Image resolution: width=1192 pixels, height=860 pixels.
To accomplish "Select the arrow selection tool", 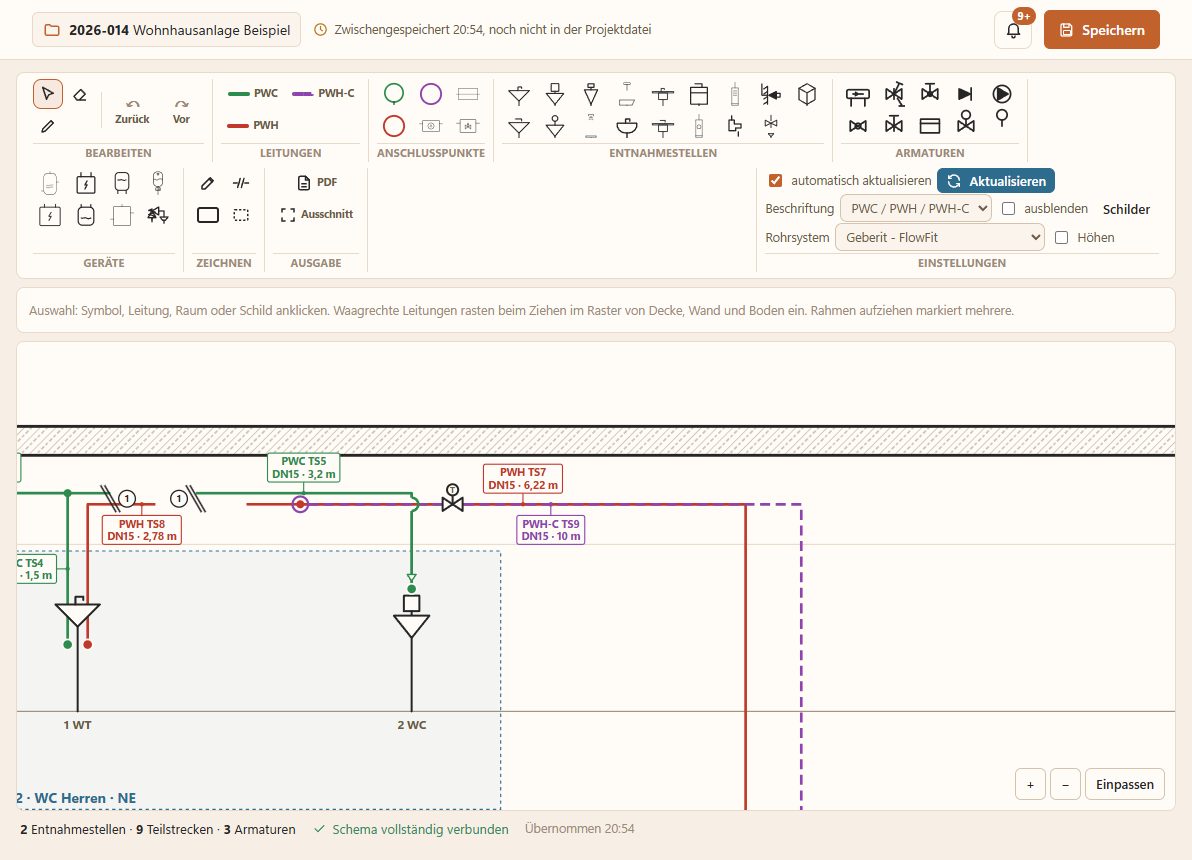I will coord(48,94).
